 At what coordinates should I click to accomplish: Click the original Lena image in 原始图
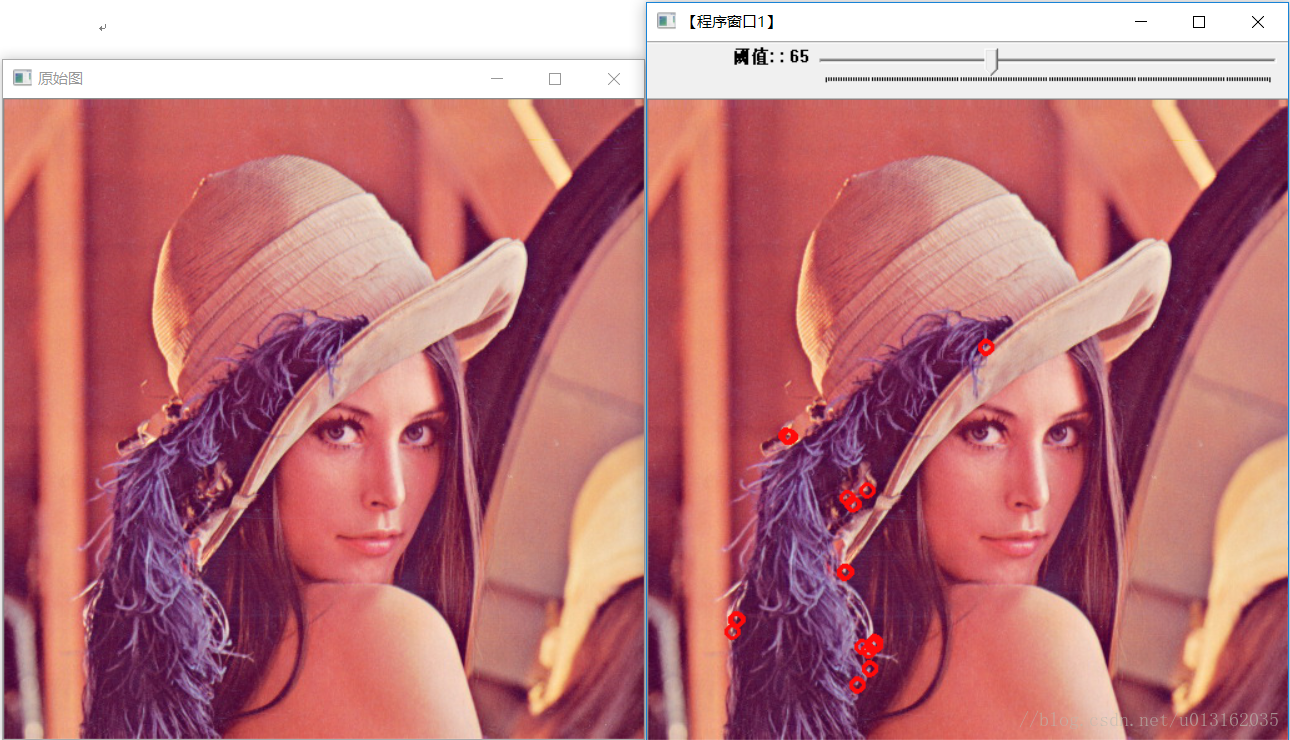coord(323,419)
